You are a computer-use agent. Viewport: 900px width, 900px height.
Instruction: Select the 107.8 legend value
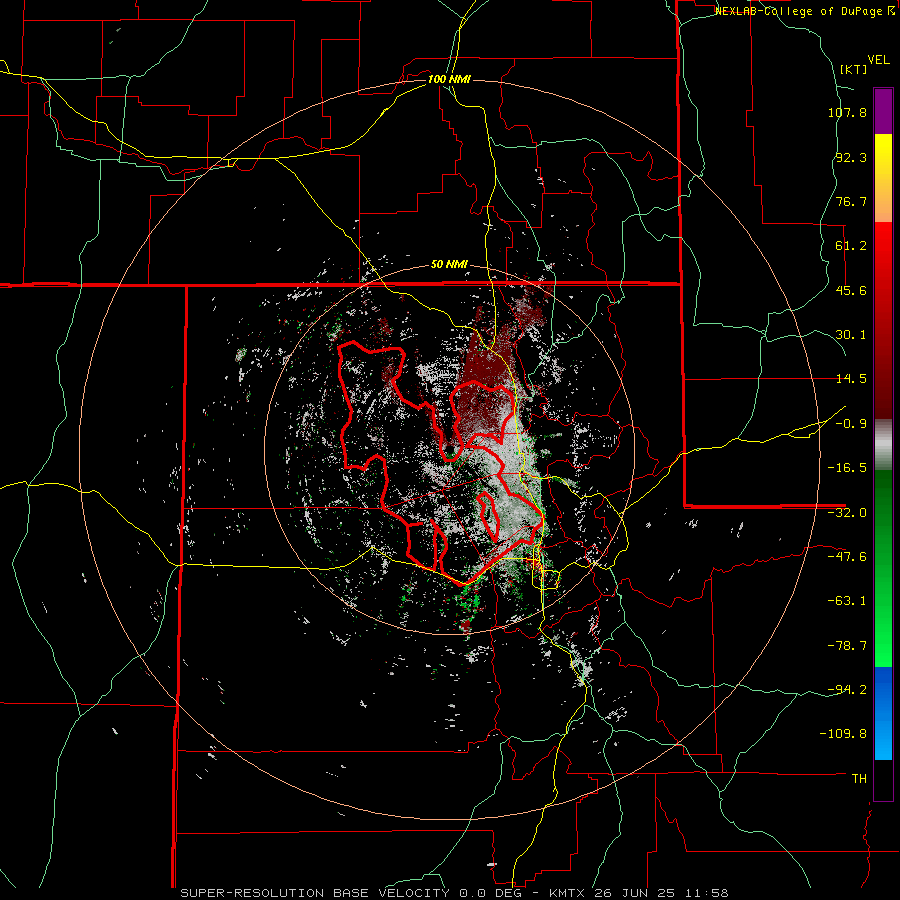pyautogui.click(x=847, y=112)
